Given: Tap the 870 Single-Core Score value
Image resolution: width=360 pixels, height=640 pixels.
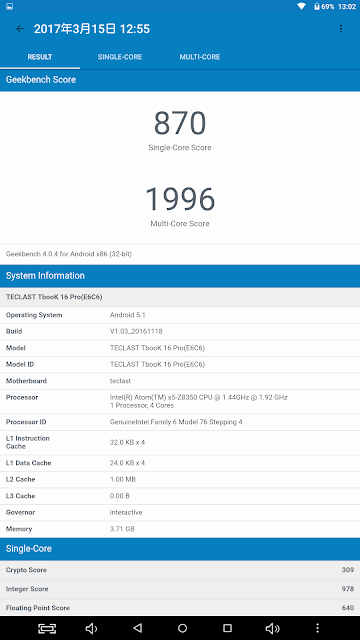Looking at the screenshot, I should coord(180,123).
